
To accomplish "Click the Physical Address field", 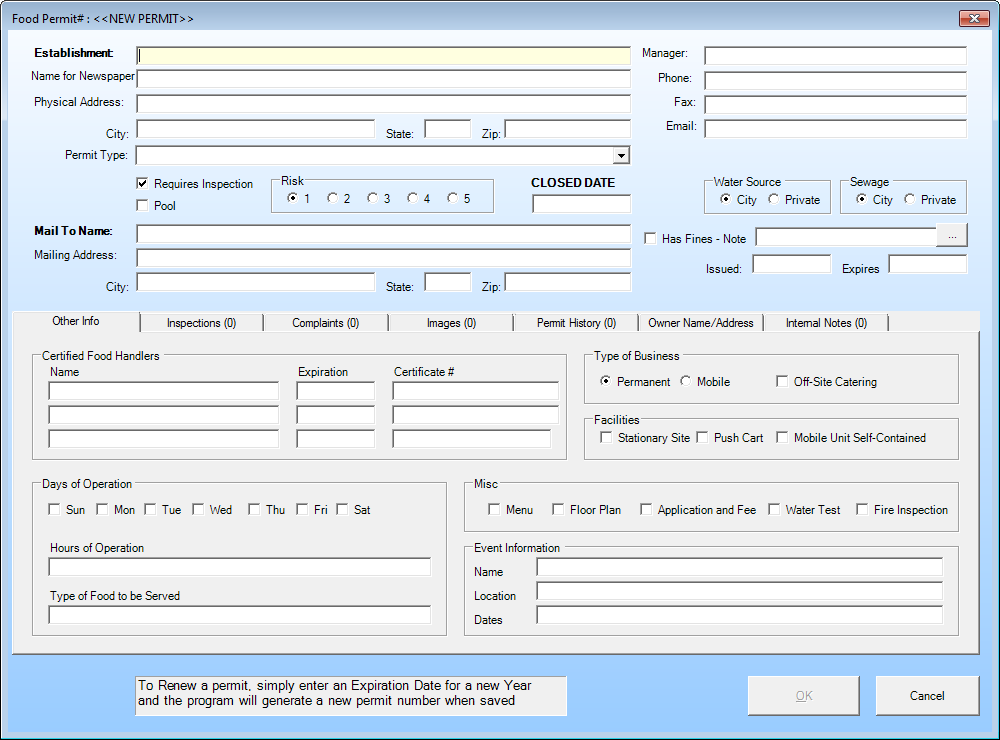I will pos(383,103).
